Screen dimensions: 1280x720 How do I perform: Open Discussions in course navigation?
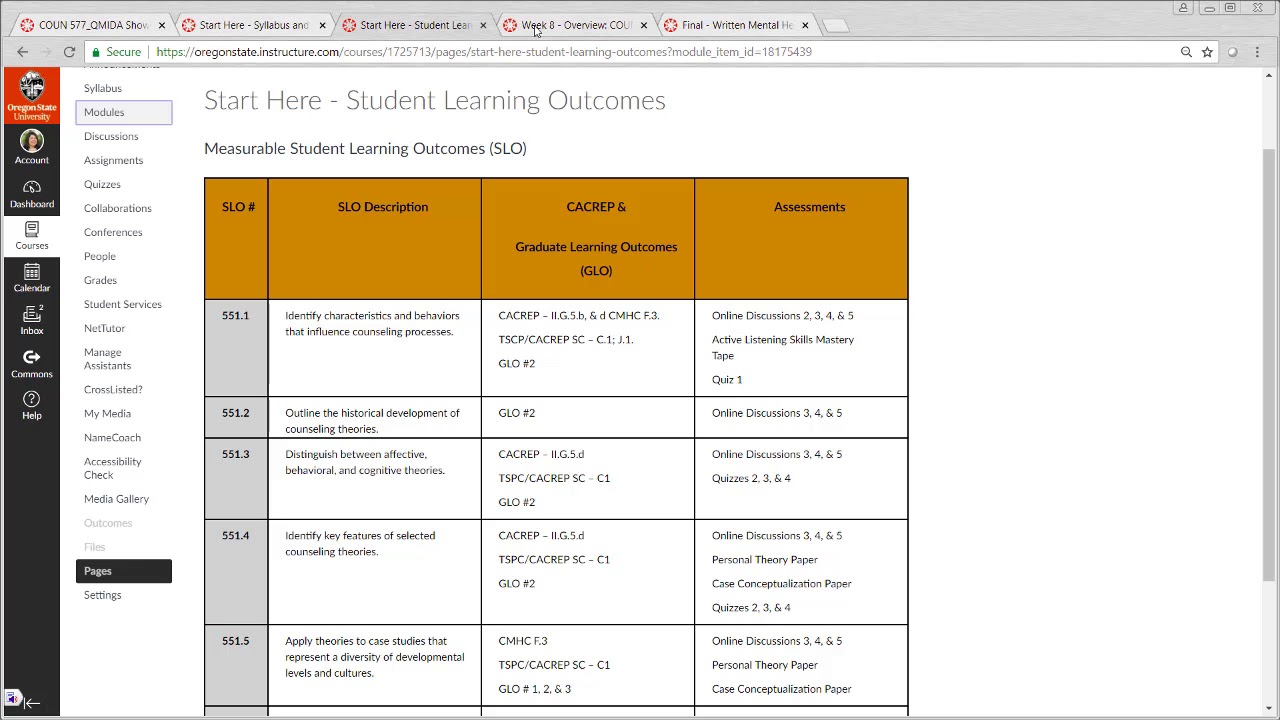coord(111,136)
